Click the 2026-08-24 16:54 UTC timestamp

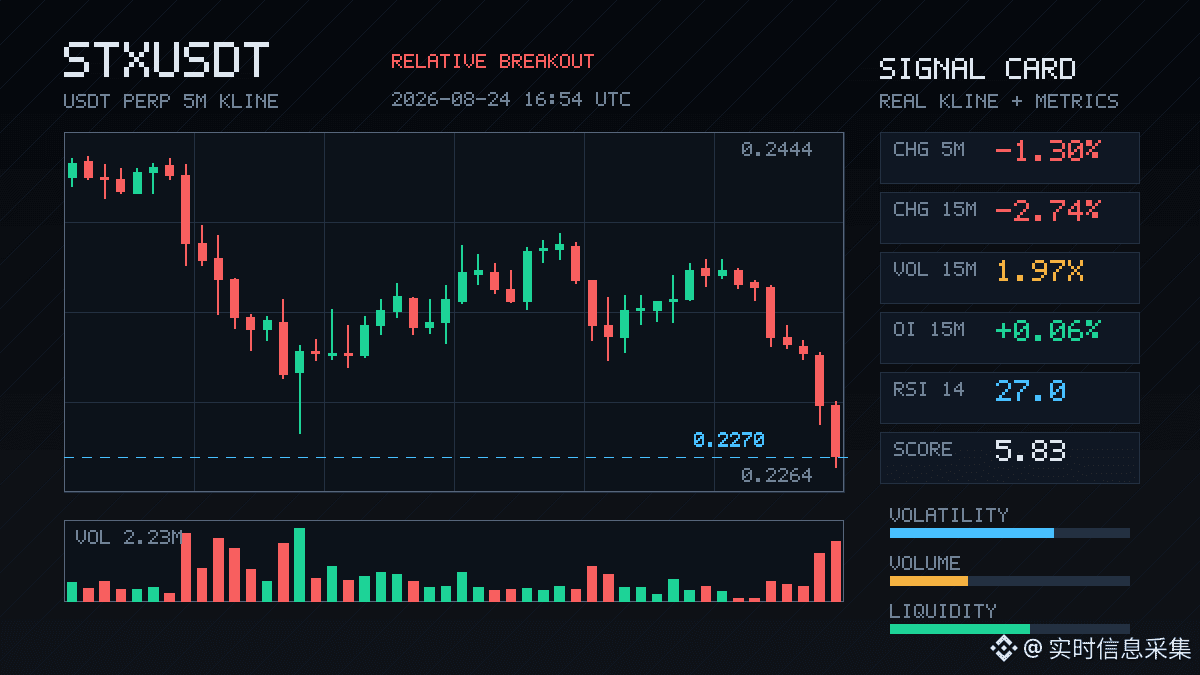510,100
